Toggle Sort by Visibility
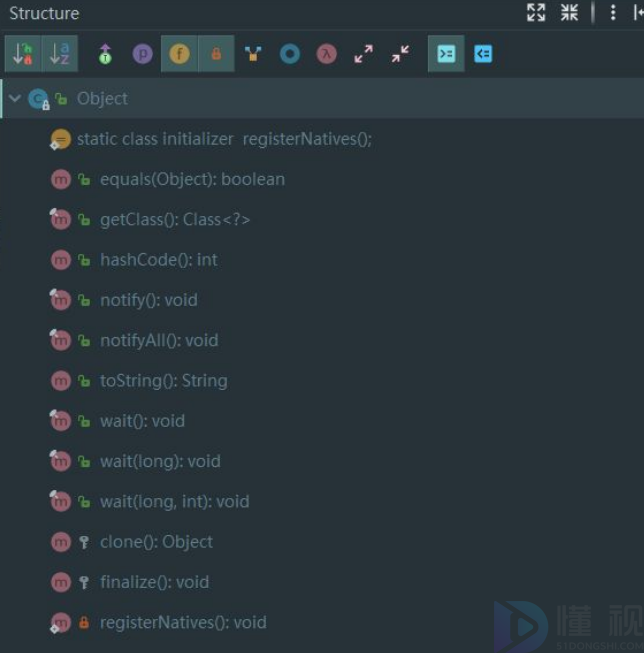 coord(23,54)
